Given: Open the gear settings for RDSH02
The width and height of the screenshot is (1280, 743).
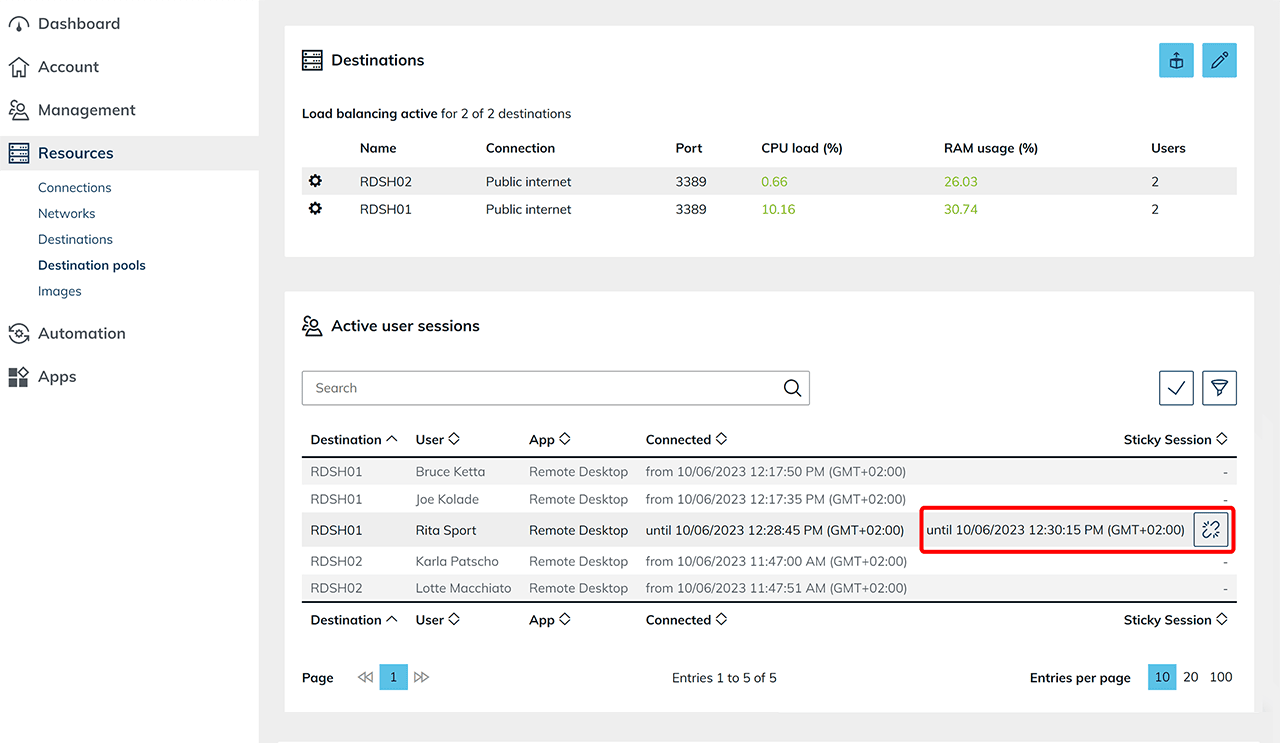Looking at the screenshot, I should [x=315, y=181].
